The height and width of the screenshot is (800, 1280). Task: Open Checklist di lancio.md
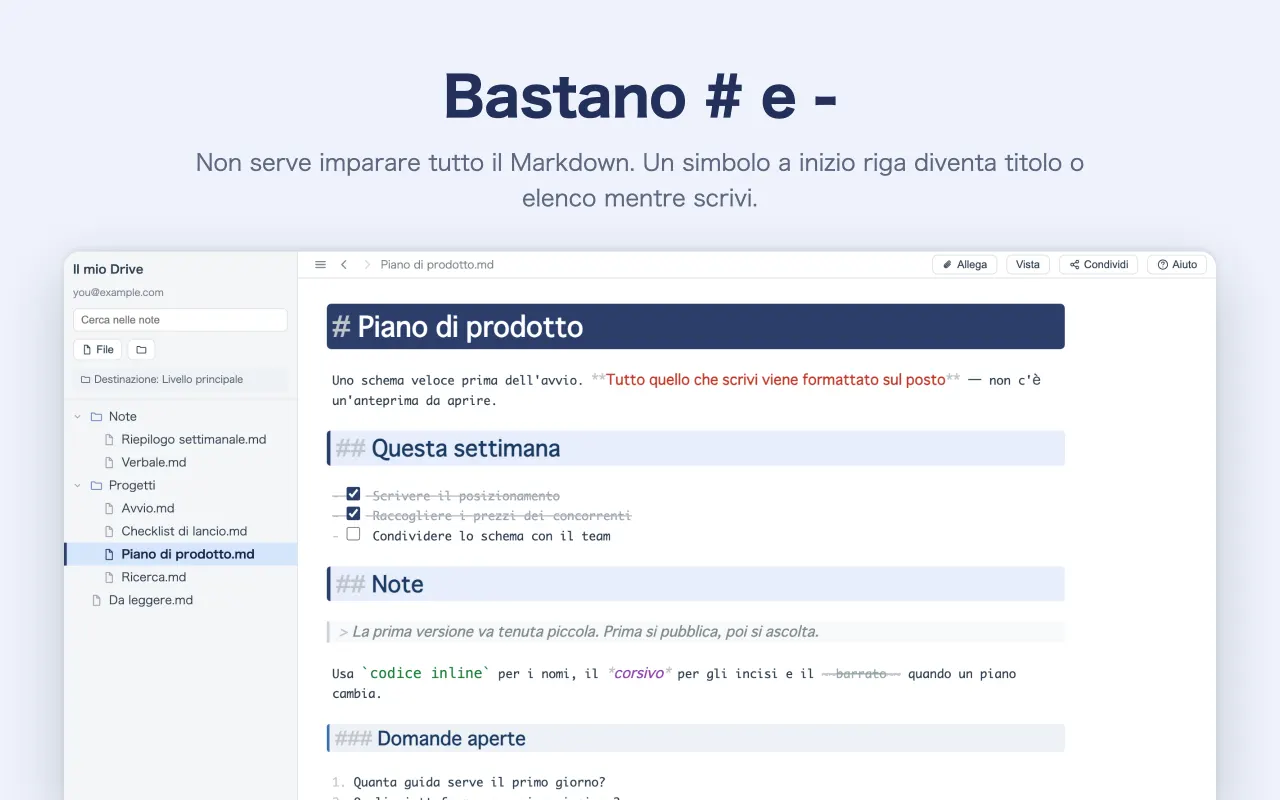181,532
